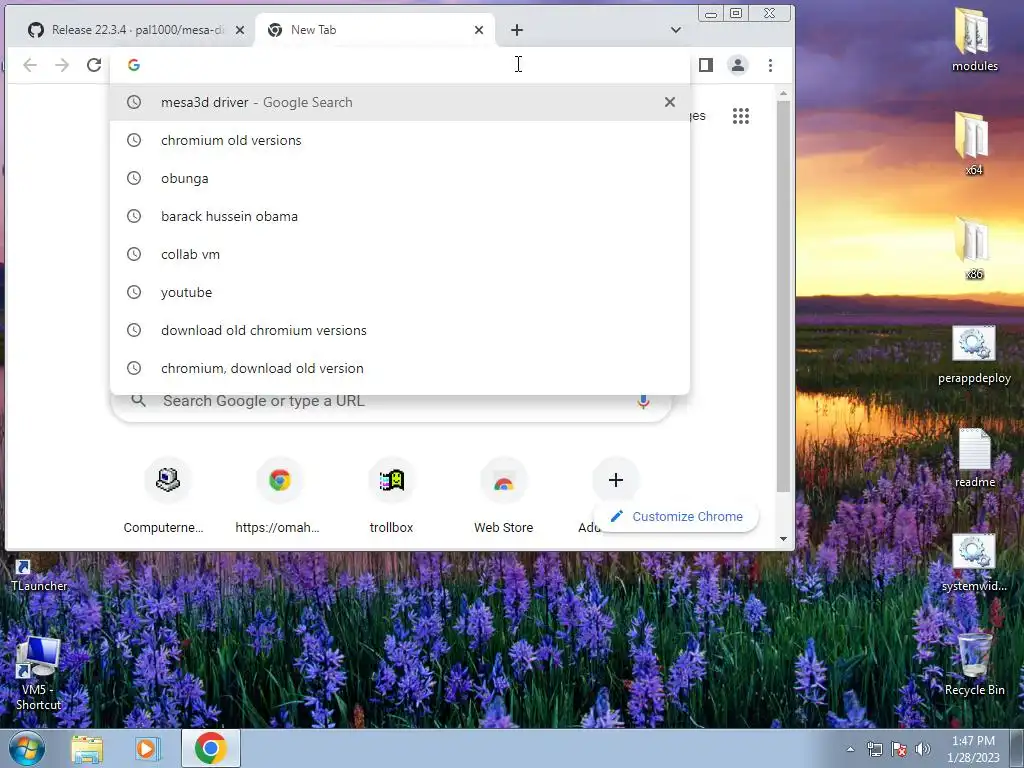1024x768 pixels.
Task: Open Windows Media Player from taskbar
Action: click(x=147, y=748)
